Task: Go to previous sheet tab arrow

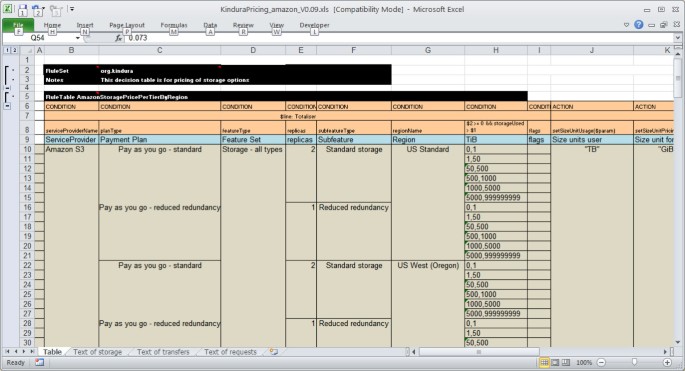Action: (16, 351)
